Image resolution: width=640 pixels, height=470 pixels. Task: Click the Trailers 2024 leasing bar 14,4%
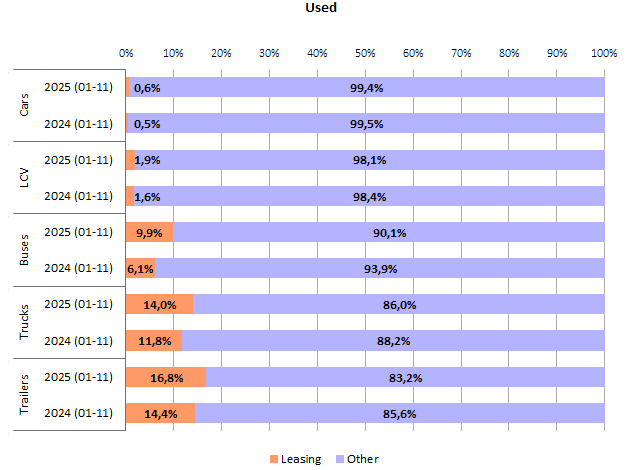160,413
